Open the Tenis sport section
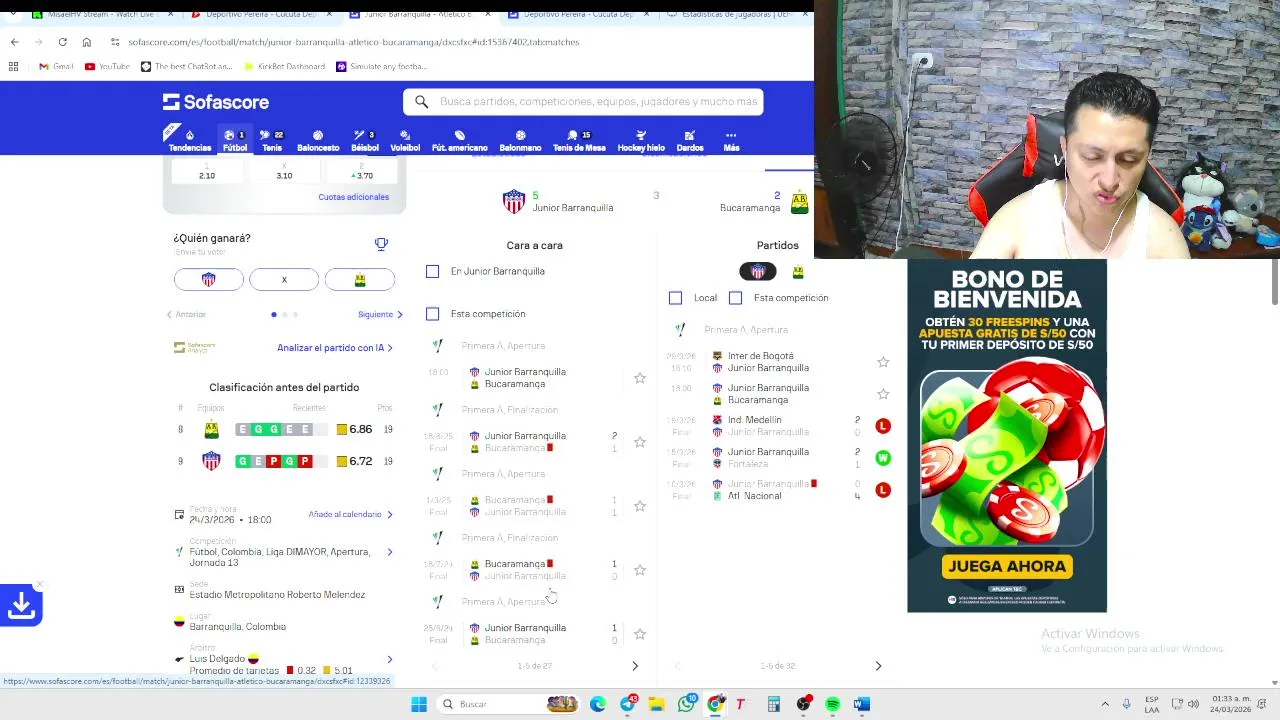This screenshot has height=720, width=1280. [x=272, y=140]
